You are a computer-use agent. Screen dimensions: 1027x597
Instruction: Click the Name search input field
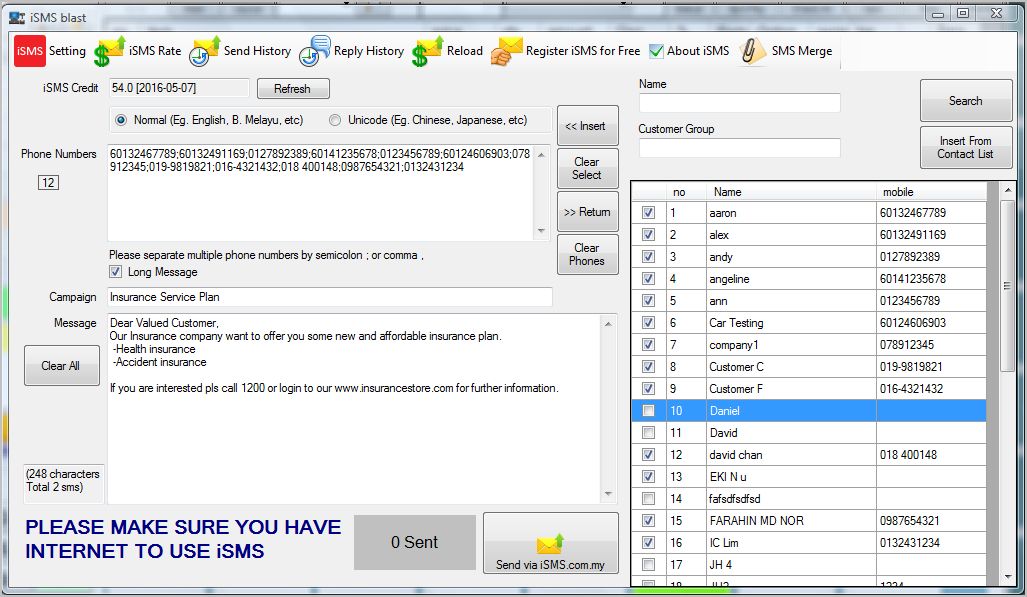(739, 102)
